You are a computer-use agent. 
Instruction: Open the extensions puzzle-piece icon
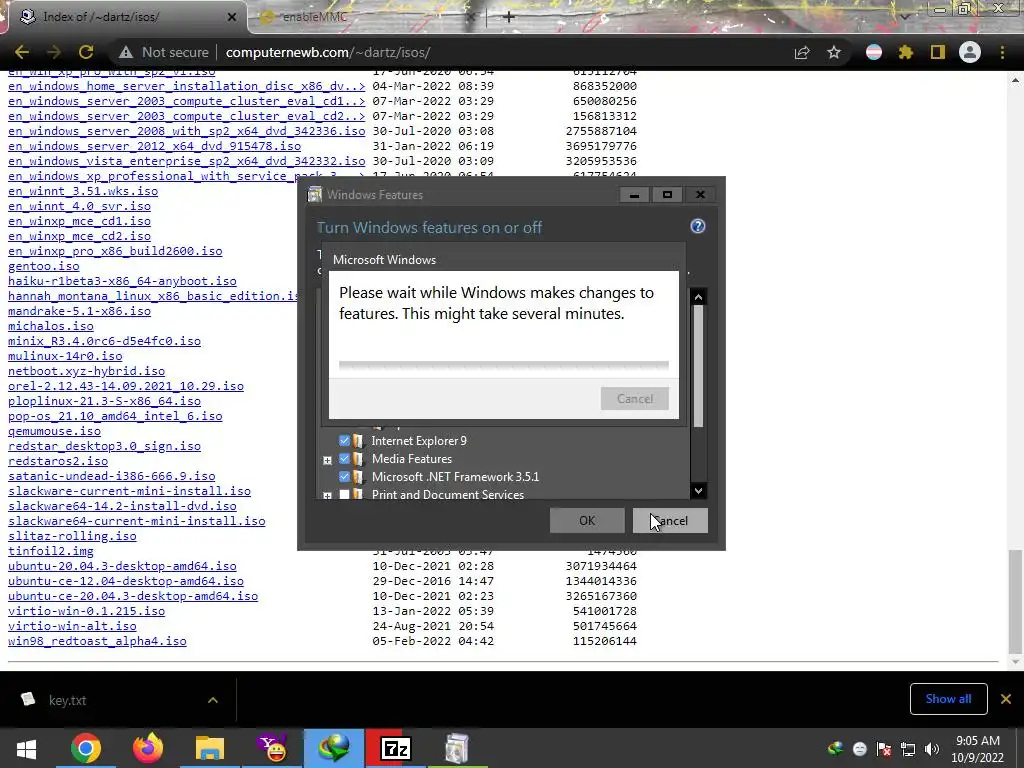click(906, 52)
